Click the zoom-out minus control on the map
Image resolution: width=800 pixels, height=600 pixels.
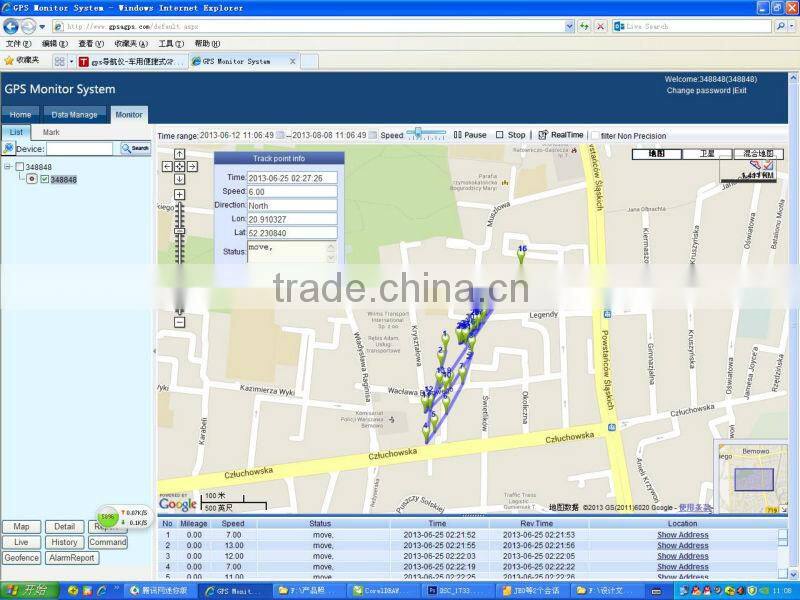(179, 322)
